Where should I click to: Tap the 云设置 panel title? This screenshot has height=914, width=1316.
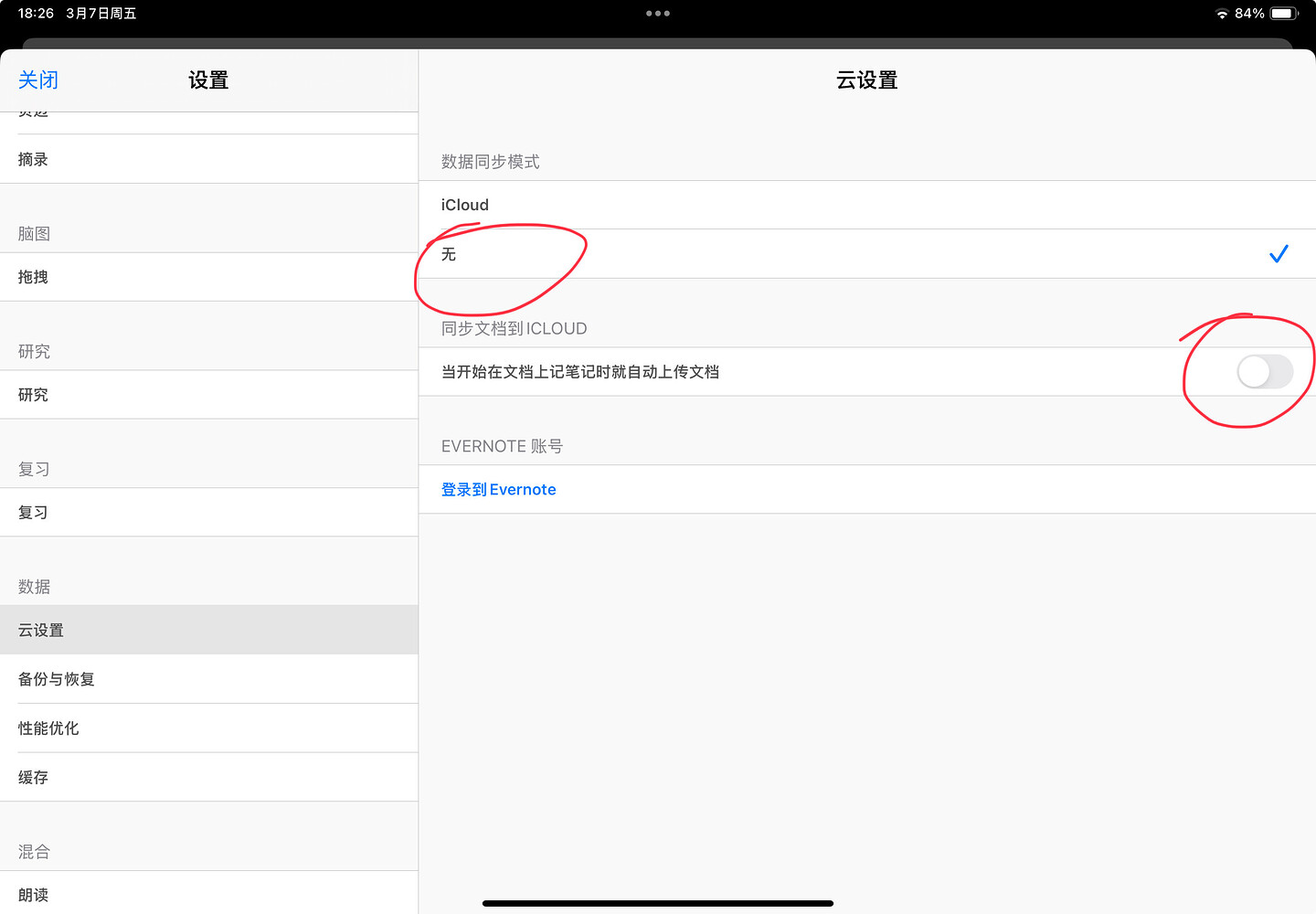867,80
